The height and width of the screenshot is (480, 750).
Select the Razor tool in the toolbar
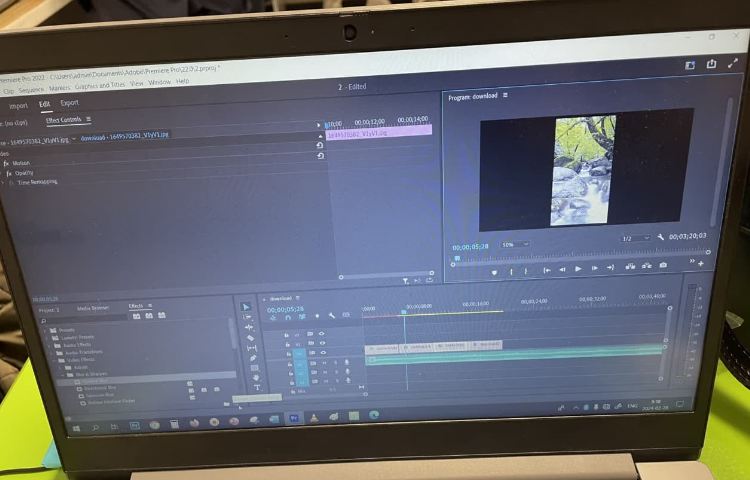coord(250,338)
